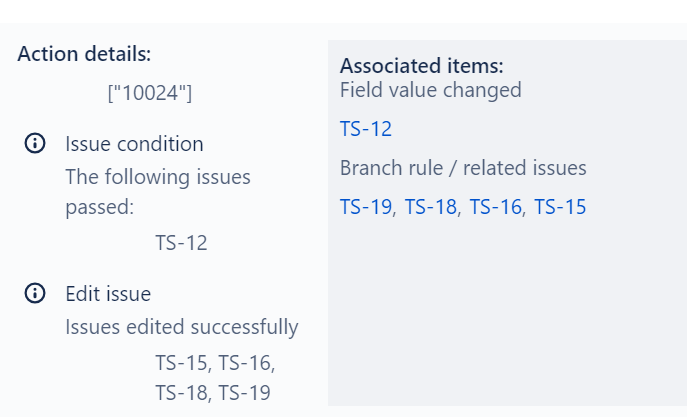Select the Edit issue entry title
The image size is (687, 417).
(108, 293)
